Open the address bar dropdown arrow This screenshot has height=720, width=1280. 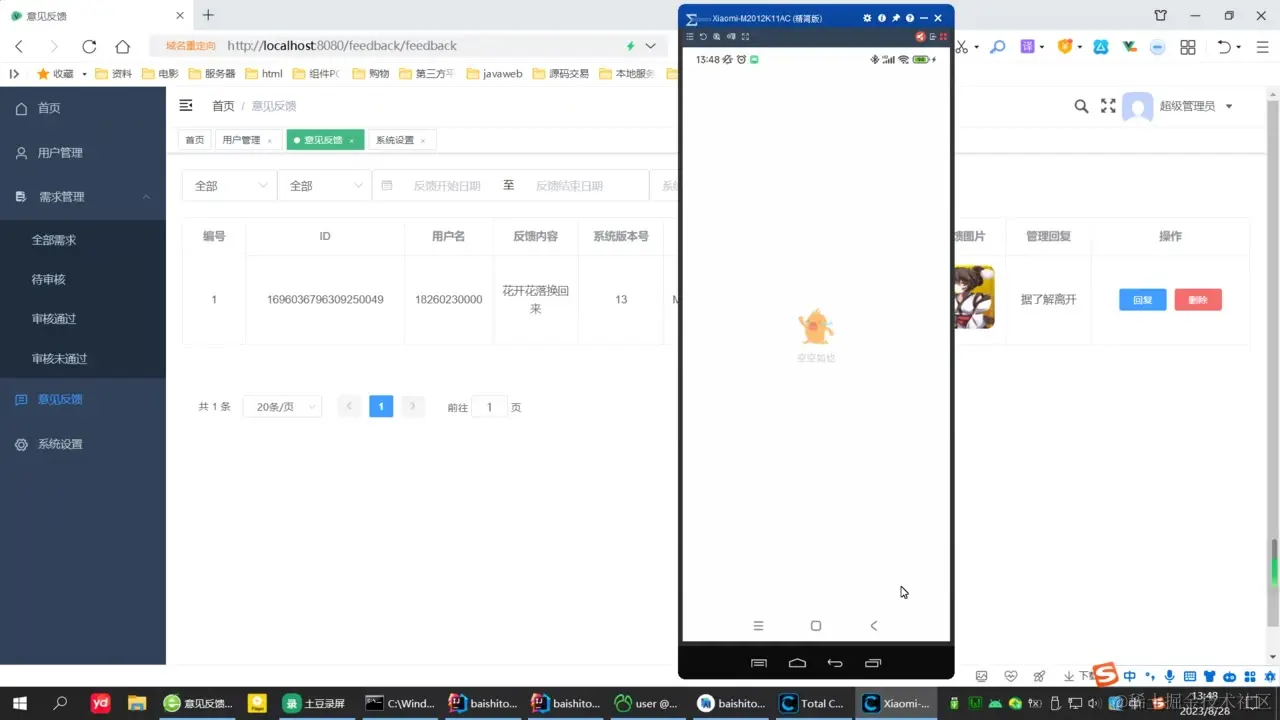(x=650, y=46)
